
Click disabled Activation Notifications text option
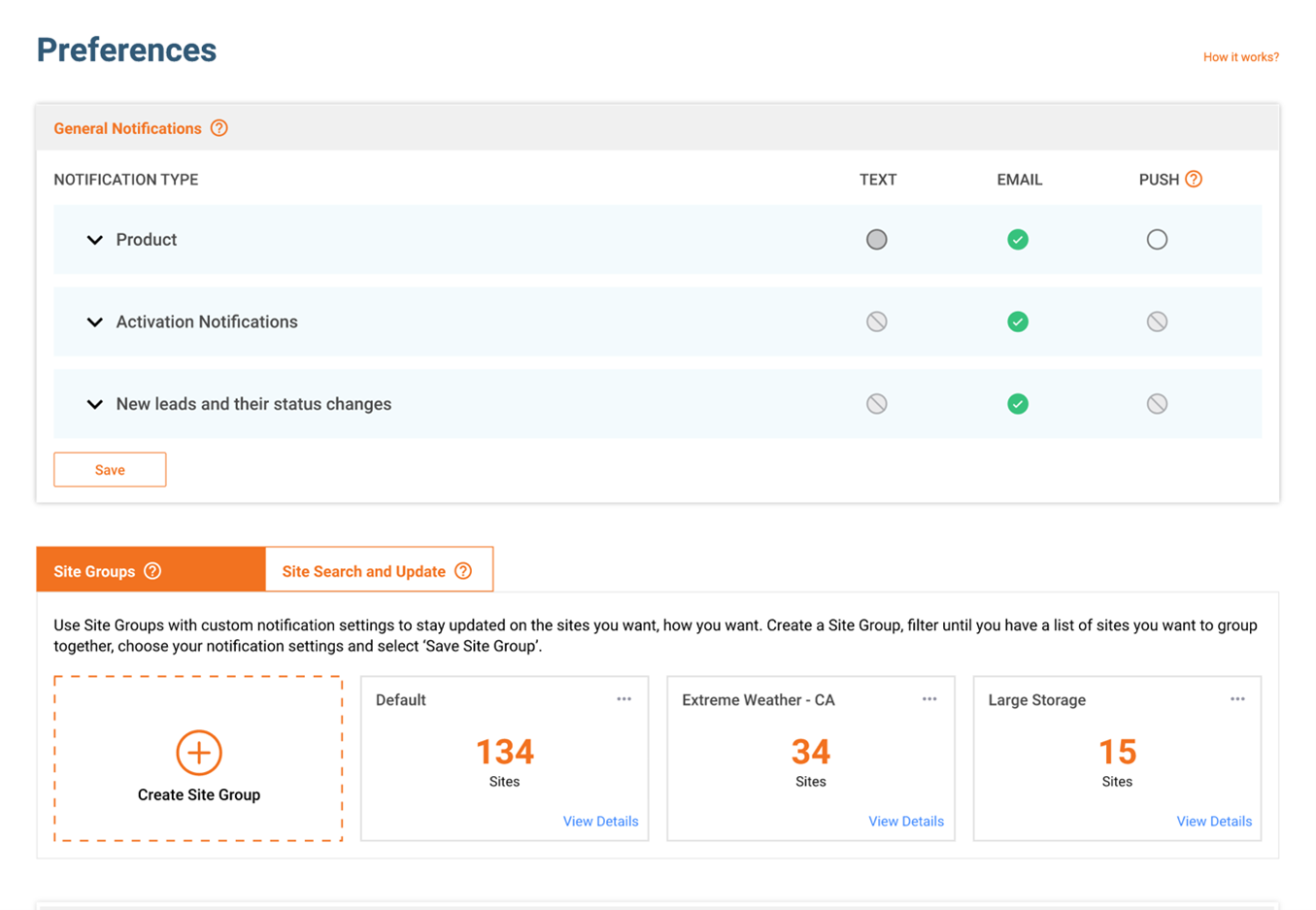[x=877, y=321]
